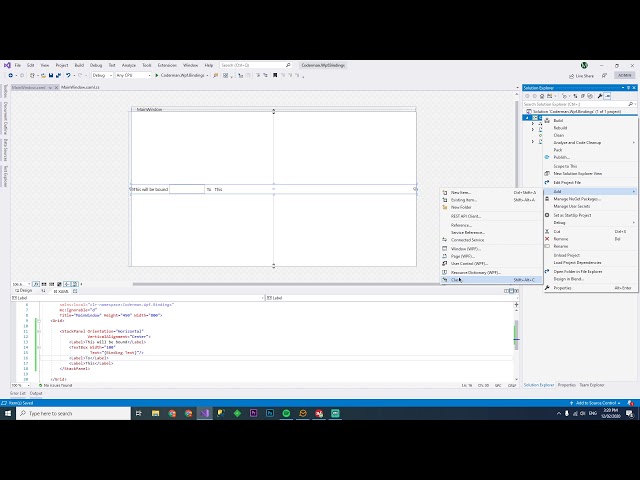This screenshot has width=640, height=480.
Task: Collapse the StackPanel code region
Action: [39, 331]
